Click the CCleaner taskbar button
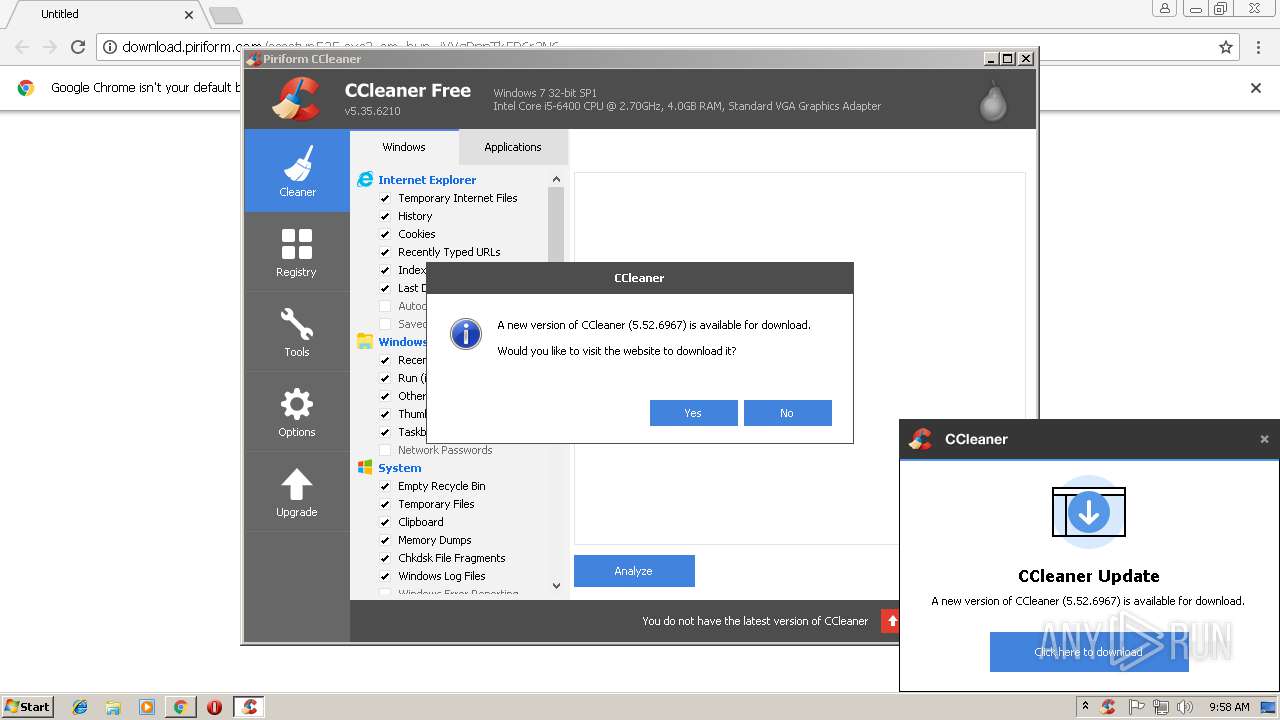The image size is (1280, 720). pyautogui.click(x=250, y=707)
